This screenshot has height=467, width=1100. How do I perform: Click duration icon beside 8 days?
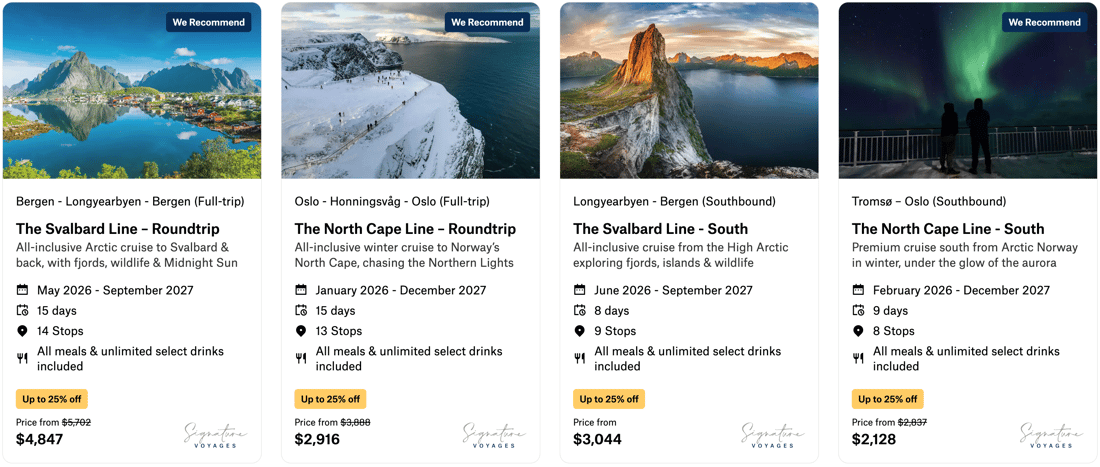click(x=580, y=311)
